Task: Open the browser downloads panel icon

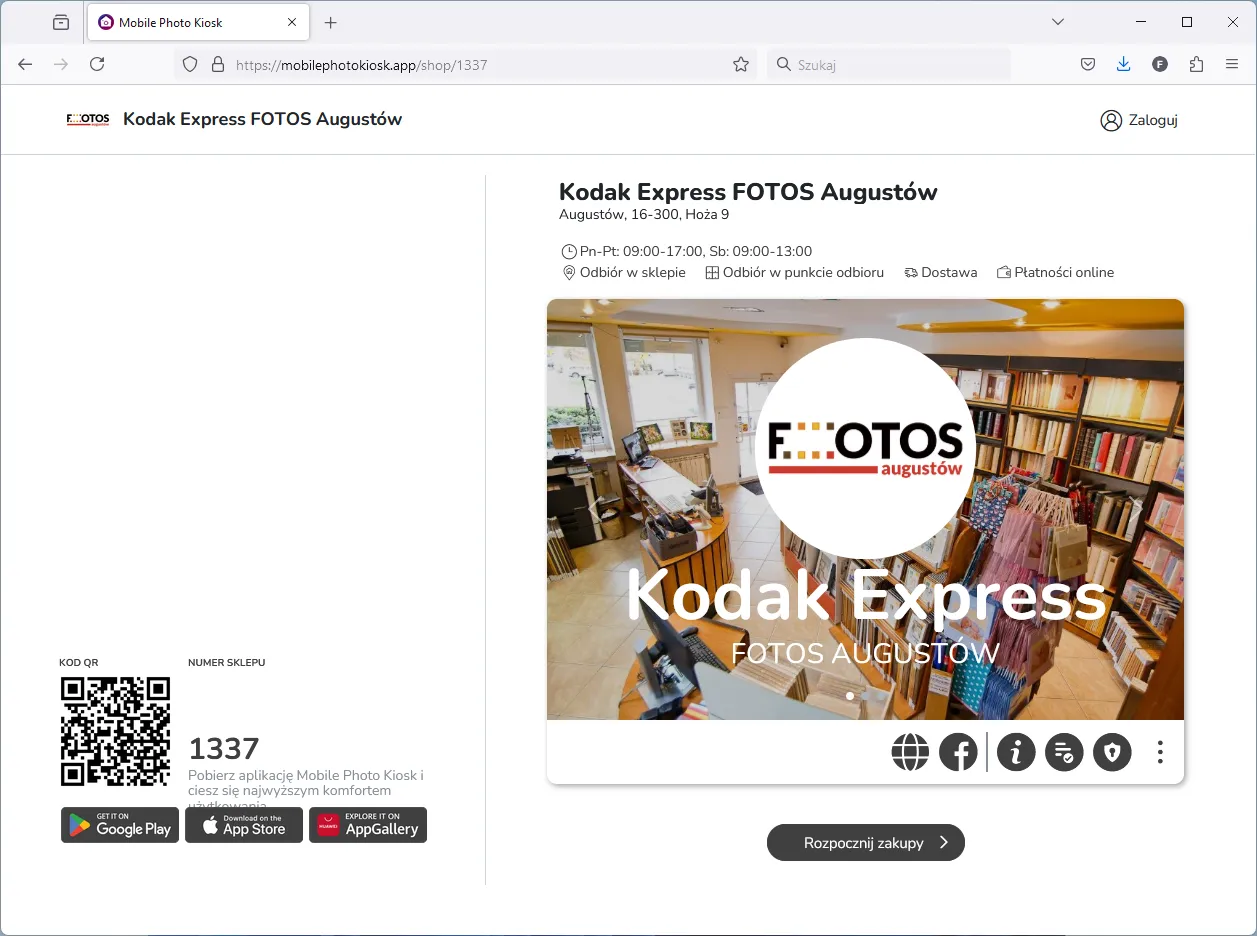Action: pyautogui.click(x=1123, y=63)
